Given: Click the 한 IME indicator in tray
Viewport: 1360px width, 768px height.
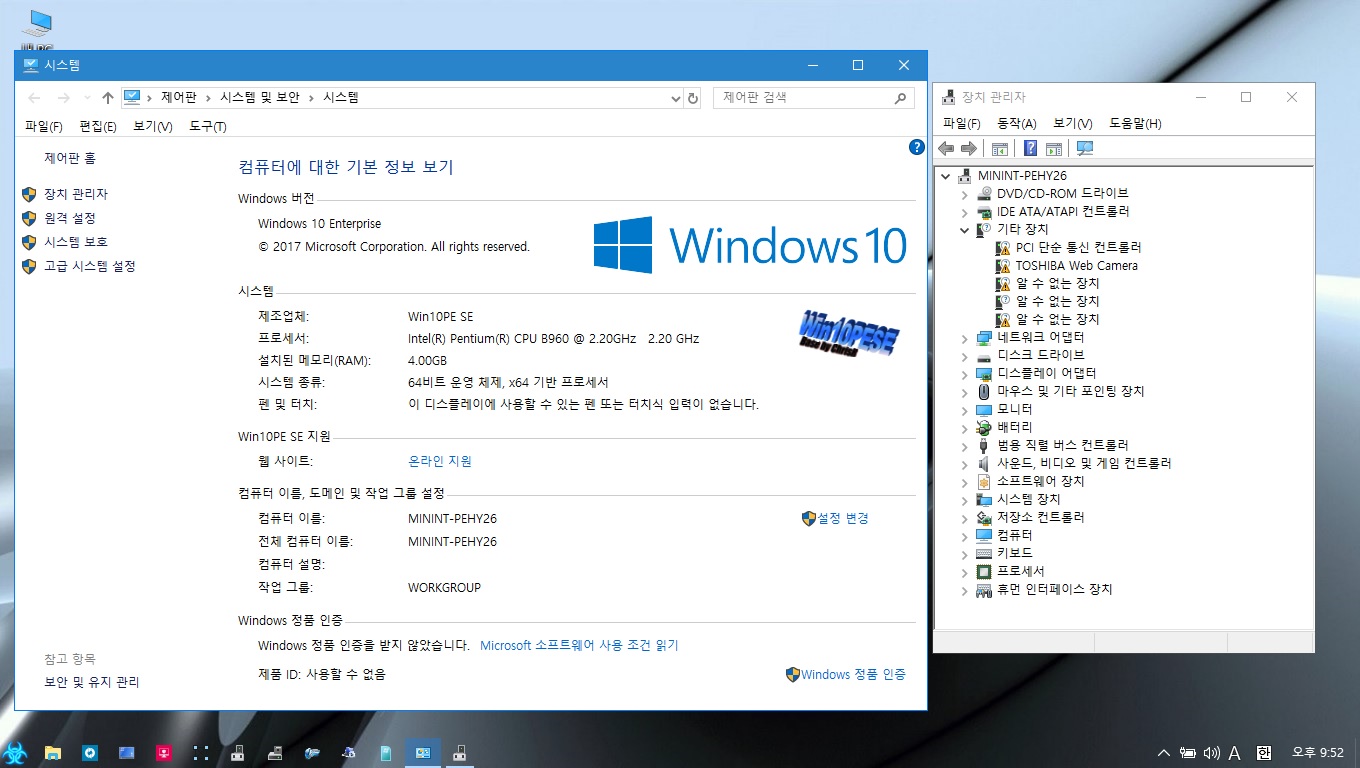Looking at the screenshot, I should 1264,753.
